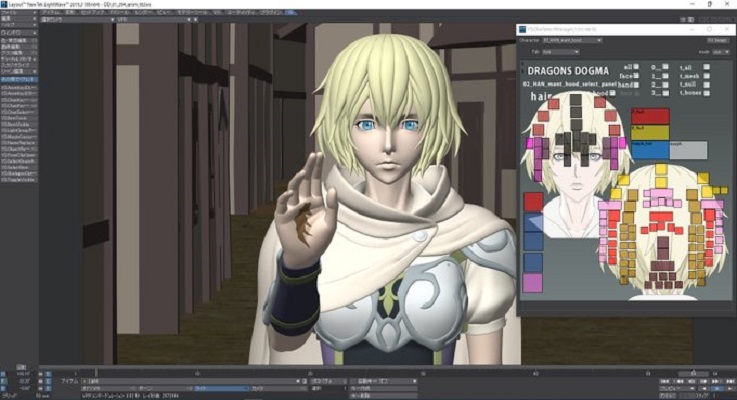Toggle the 'hand' checkbox
Image resolution: width=737 pixels, height=400 pixels.
(x=636, y=85)
